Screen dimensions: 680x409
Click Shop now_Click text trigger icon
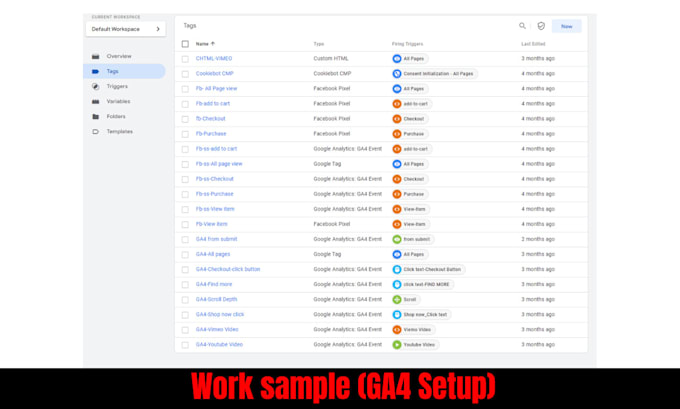396,314
